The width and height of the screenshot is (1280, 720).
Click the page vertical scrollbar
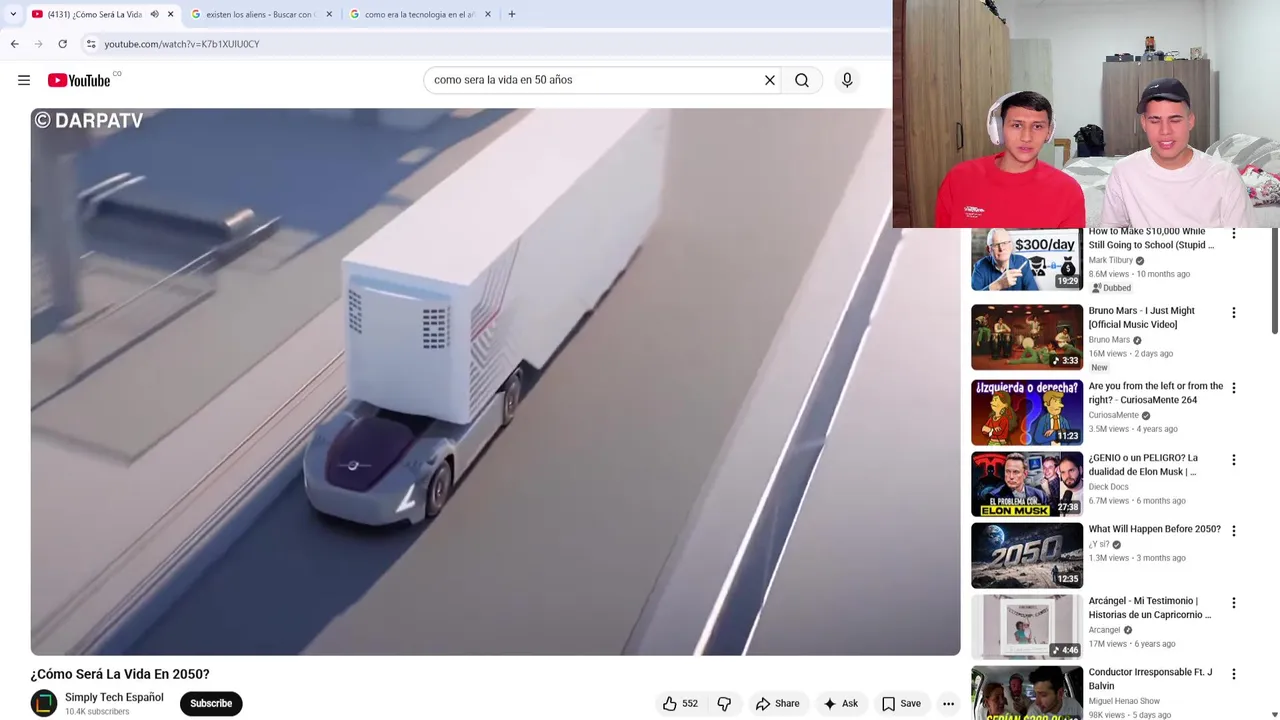pos(1274,280)
